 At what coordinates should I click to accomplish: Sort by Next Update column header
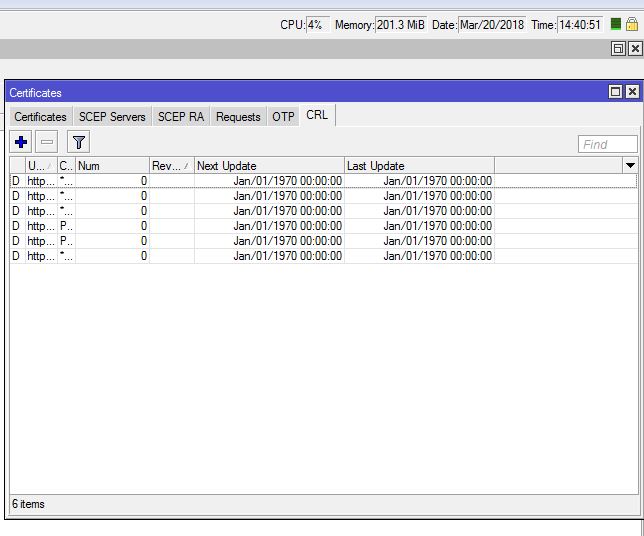[269, 166]
